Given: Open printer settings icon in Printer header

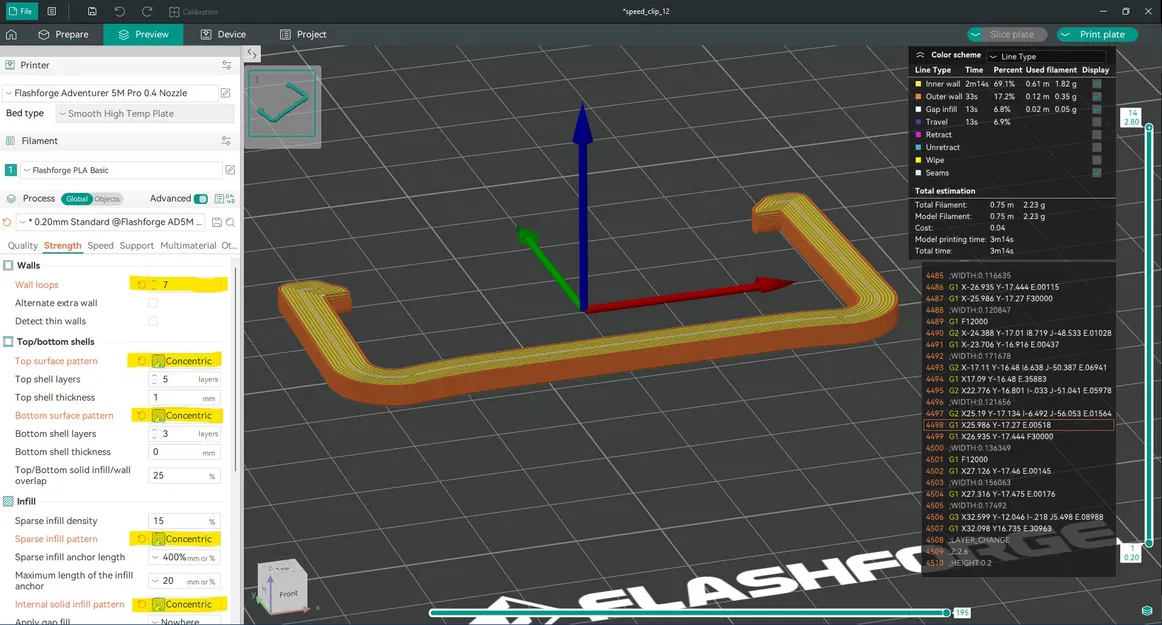Looking at the screenshot, I should click(x=226, y=65).
